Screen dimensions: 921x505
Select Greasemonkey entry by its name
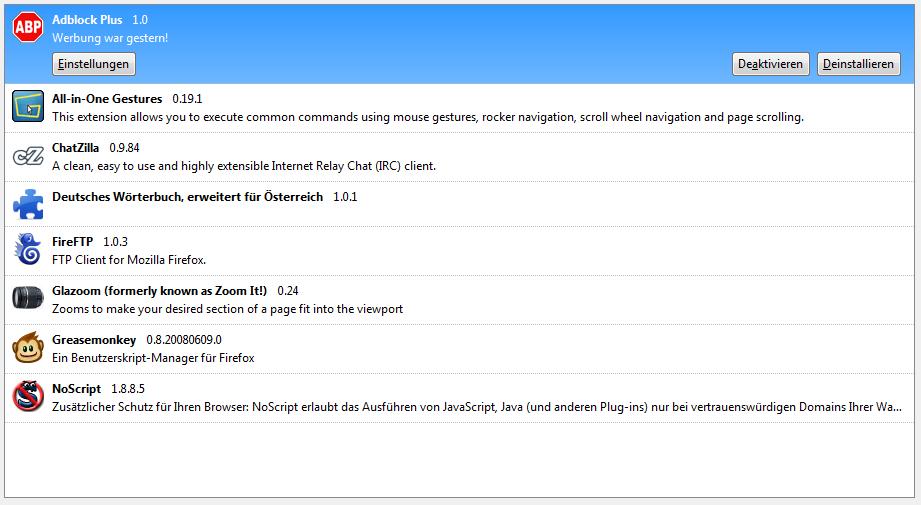(x=94, y=340)
